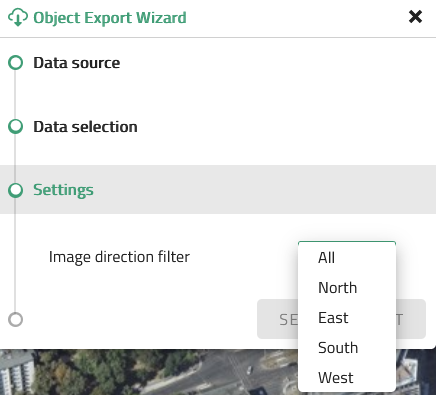Click the greyed-out button behind the dropdown
This screenshot has width=436, height=395.
(277, 319)
